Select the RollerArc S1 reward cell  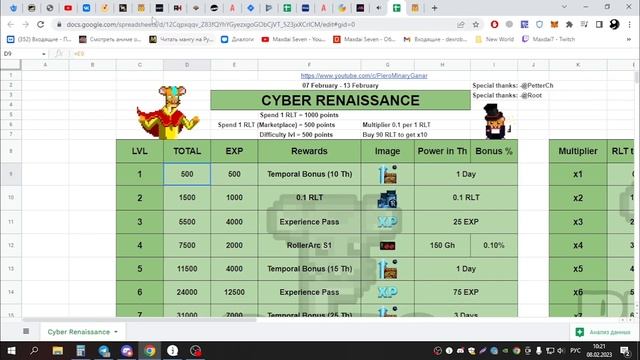[x=309, y=245]
